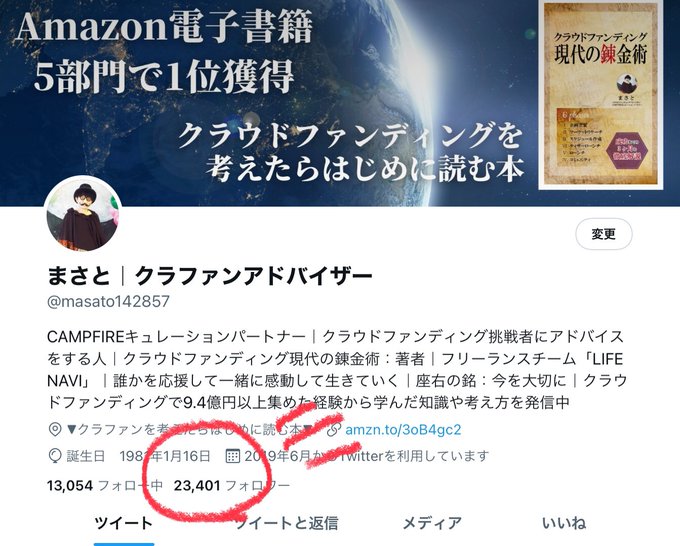Viewport: 680px width, 546px height.
Task: Click the calendar joined-date icon
Action: [233, 456]
